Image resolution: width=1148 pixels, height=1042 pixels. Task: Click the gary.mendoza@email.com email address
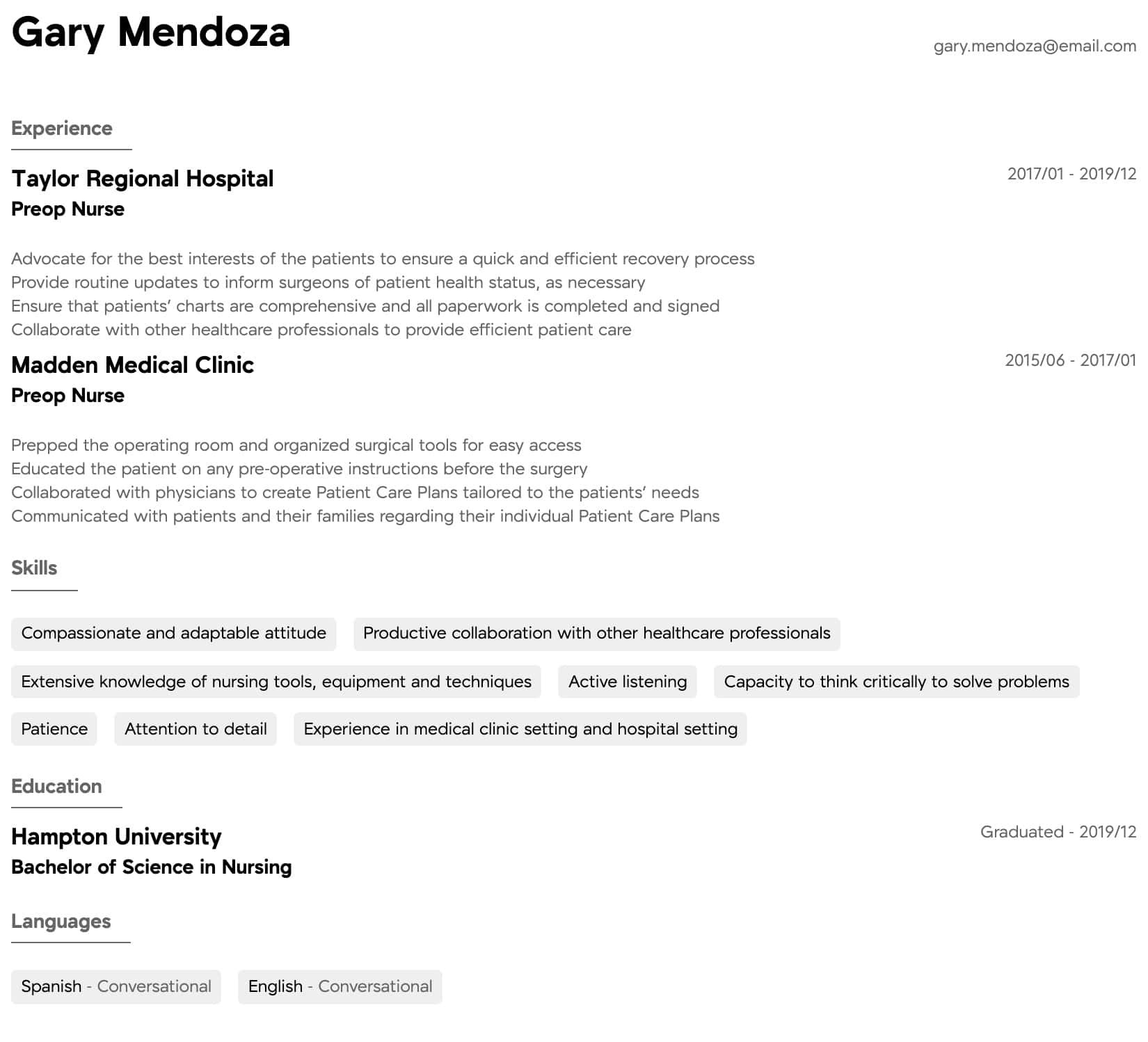(1035, 46)
